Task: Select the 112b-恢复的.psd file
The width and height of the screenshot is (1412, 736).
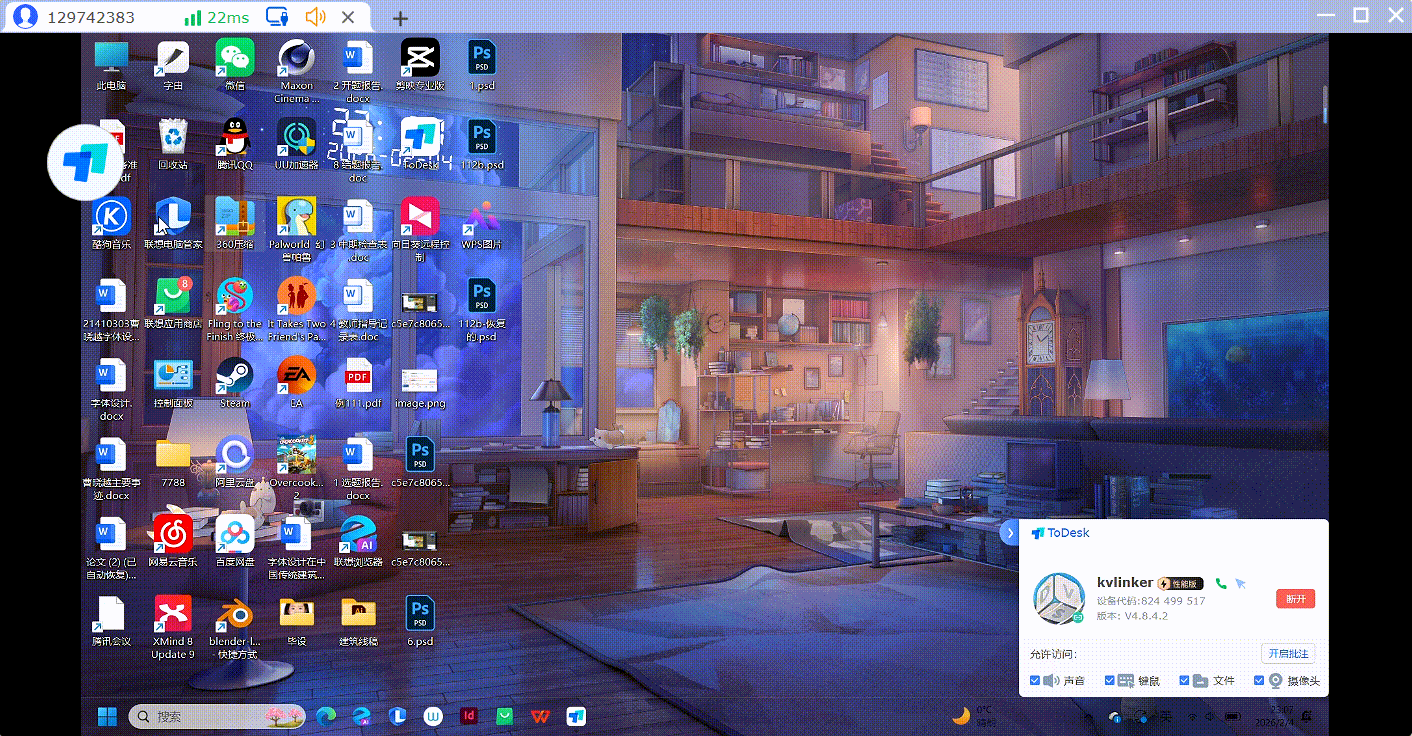Action: (482, 309)
